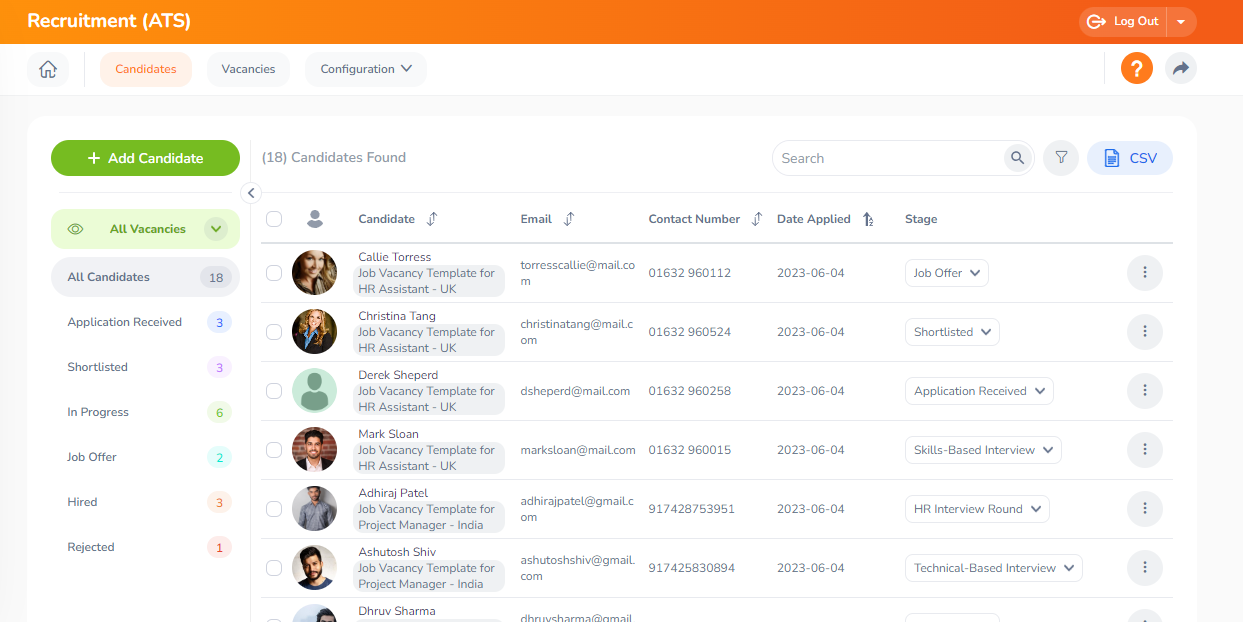
Task: Click the share arrow icon
Action: 1180,69
